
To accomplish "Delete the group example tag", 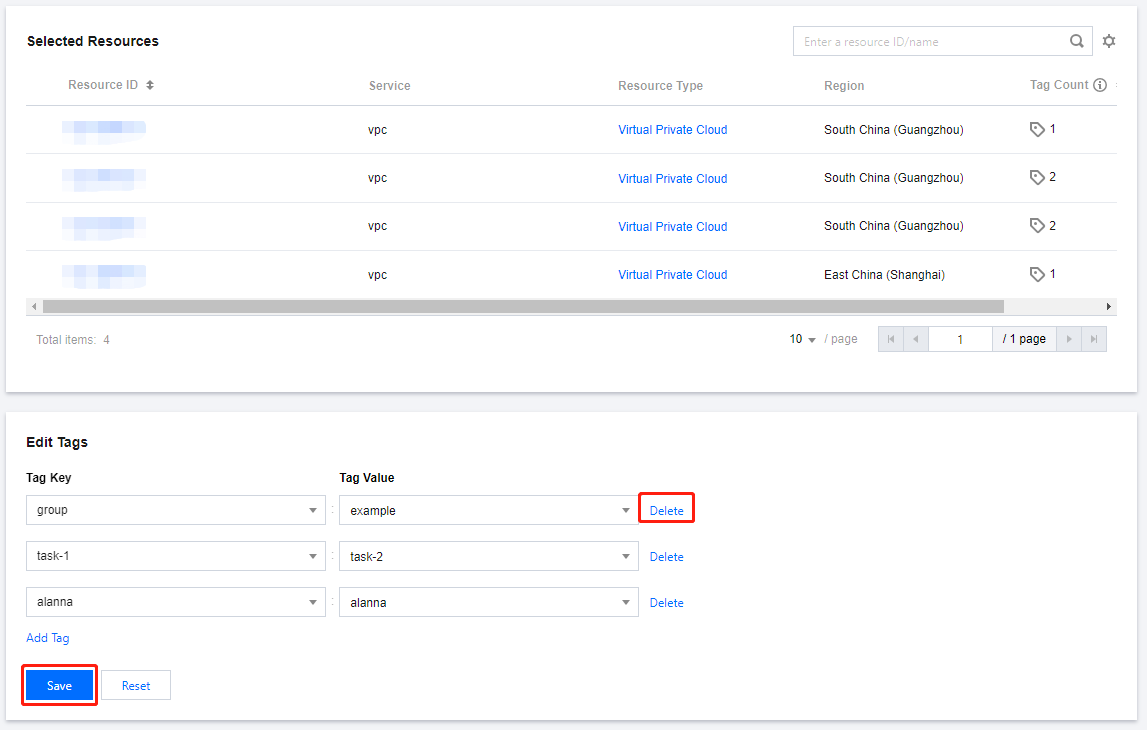I will [666, 510].
